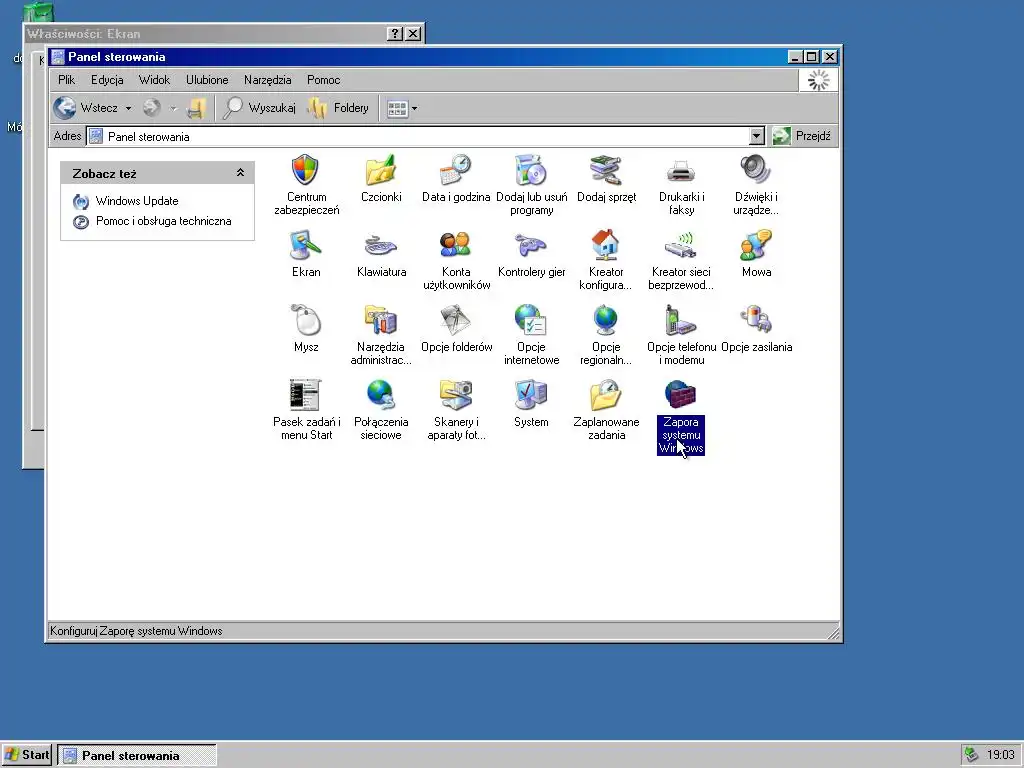Open Opcje zasilania
Screen dimensions: 1024x768
[756, 328]
